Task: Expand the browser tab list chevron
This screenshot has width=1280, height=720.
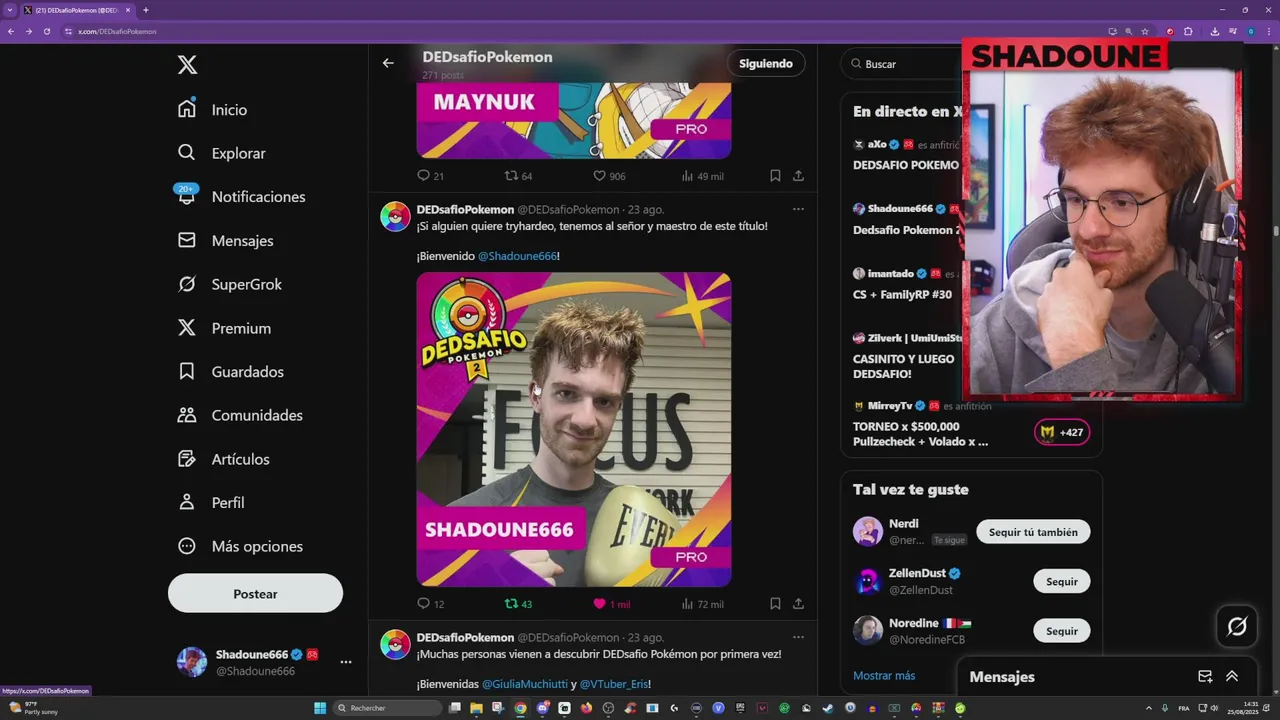Action: click(x=12, y=10)
